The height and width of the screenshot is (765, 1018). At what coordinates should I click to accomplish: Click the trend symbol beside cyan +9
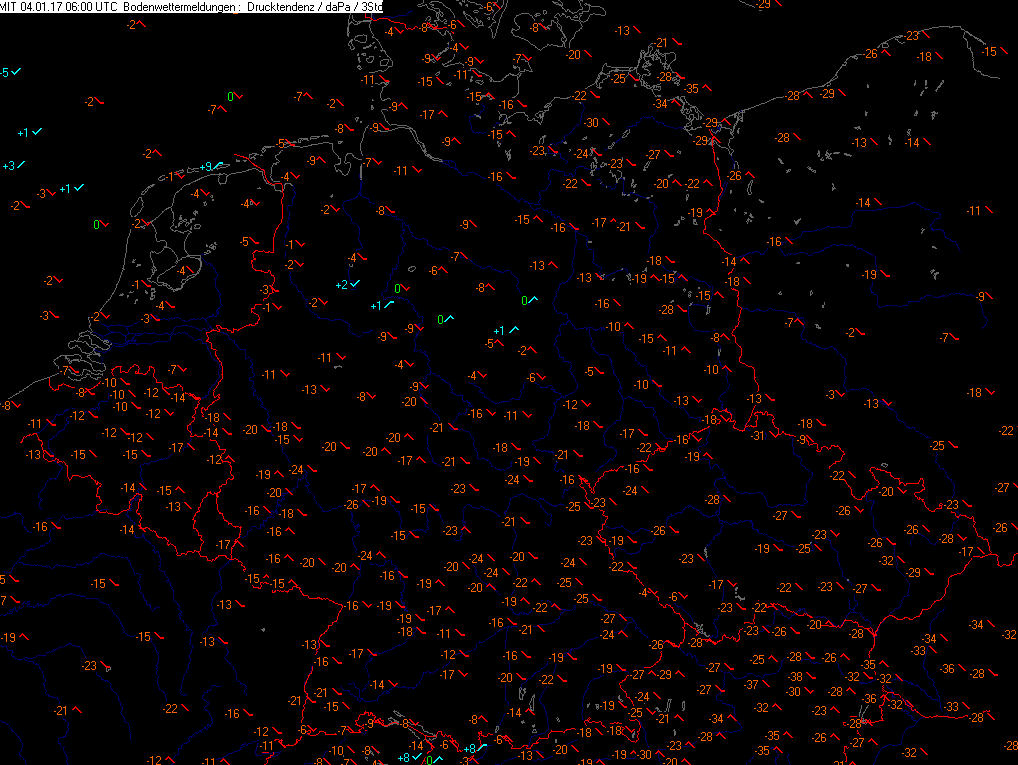point(218,166)
